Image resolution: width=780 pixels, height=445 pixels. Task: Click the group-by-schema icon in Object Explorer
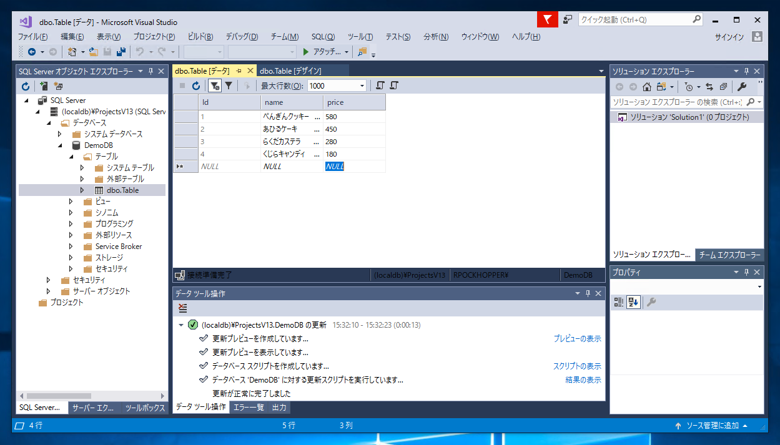[x=58, y=87]
